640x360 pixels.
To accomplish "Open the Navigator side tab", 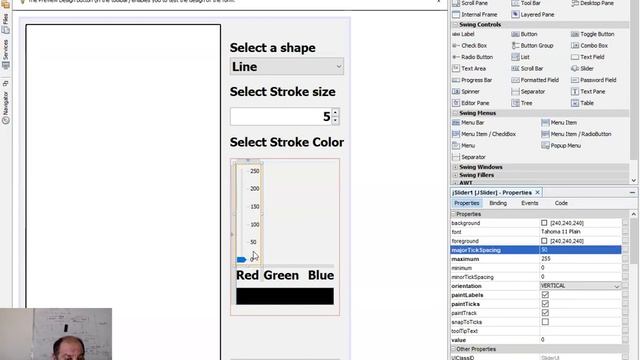I will (5, 108).
